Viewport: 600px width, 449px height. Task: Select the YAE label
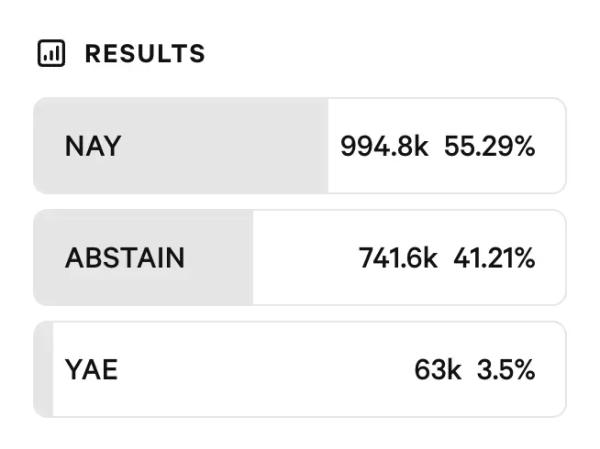click(x=91, y=370)
